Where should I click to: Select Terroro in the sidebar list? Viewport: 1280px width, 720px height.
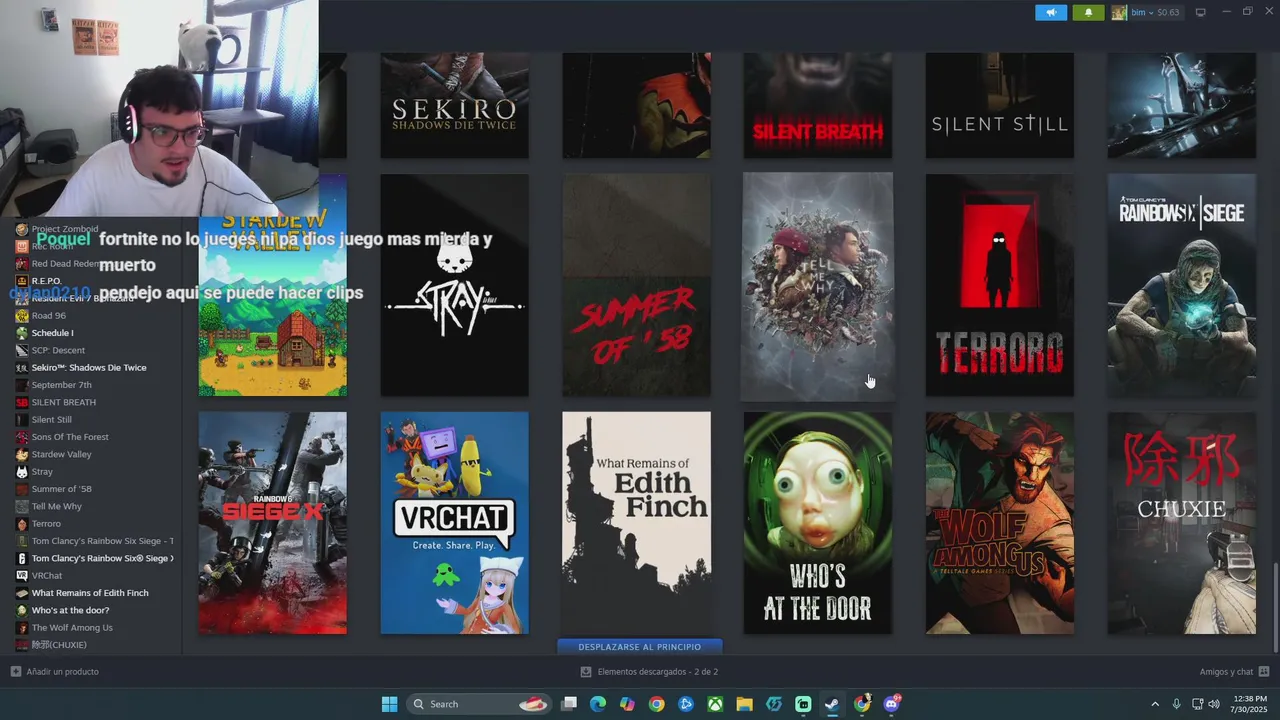(46, 524)
